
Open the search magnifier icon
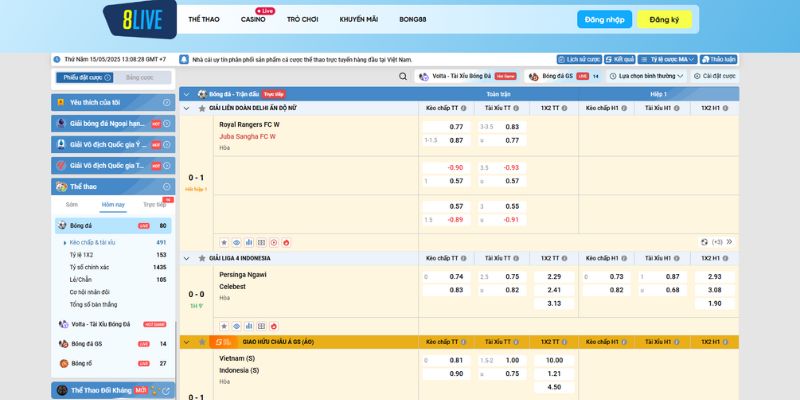403,77
